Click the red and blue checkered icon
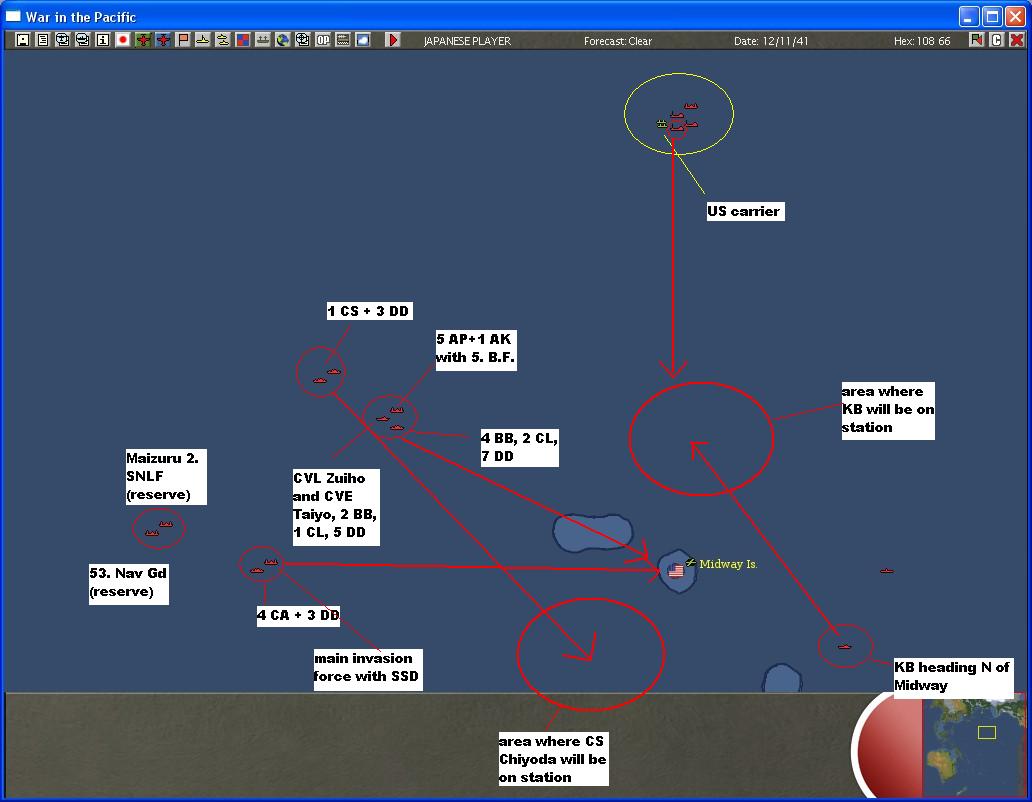 (x=243, y=40)
